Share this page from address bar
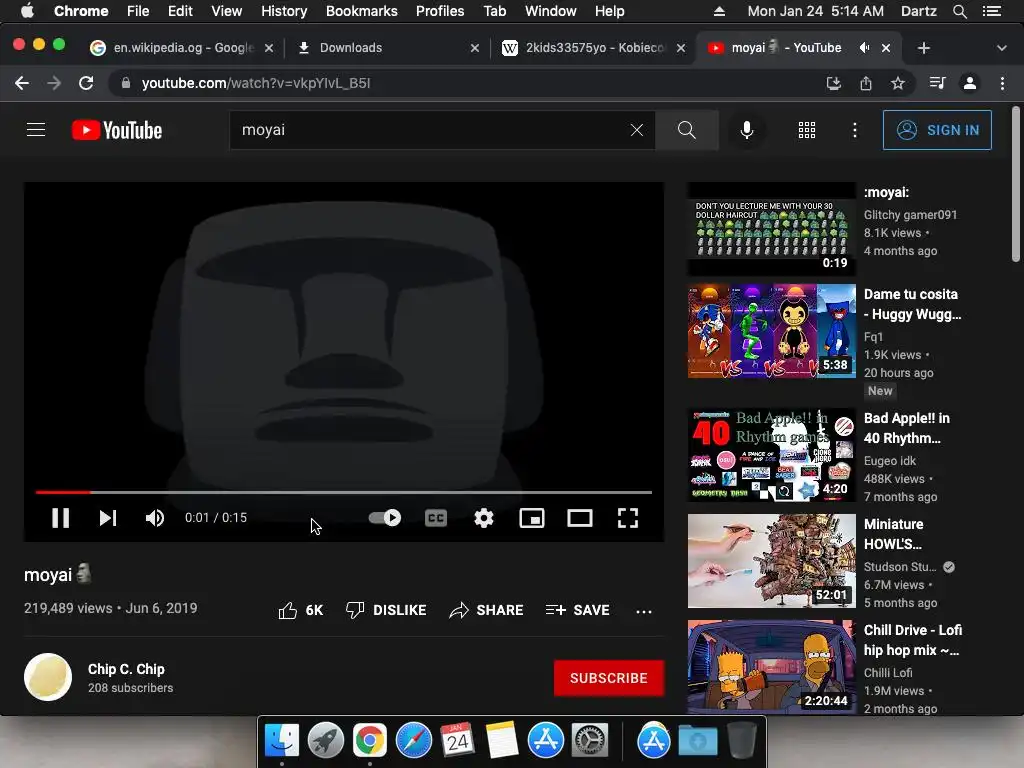This screenshot has height=768, width=1024. (865, 83)
